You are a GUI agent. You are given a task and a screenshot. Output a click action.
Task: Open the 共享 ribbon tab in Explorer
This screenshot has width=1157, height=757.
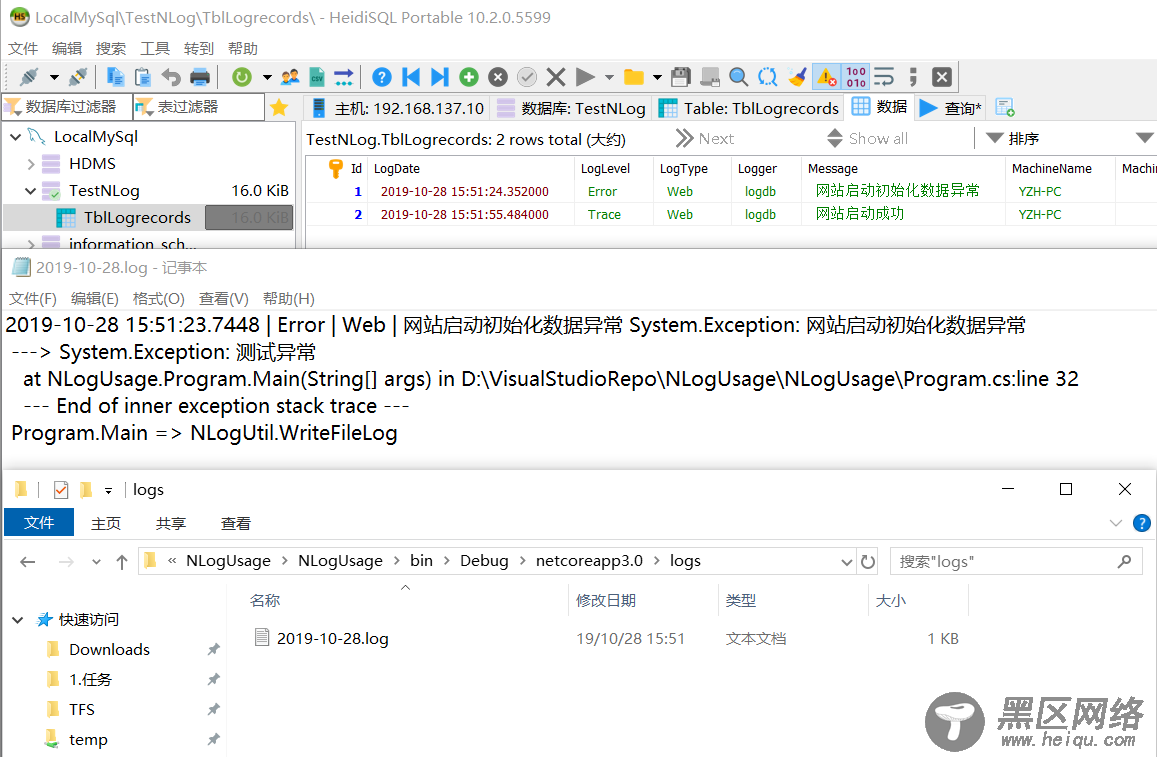pos(171,523)
